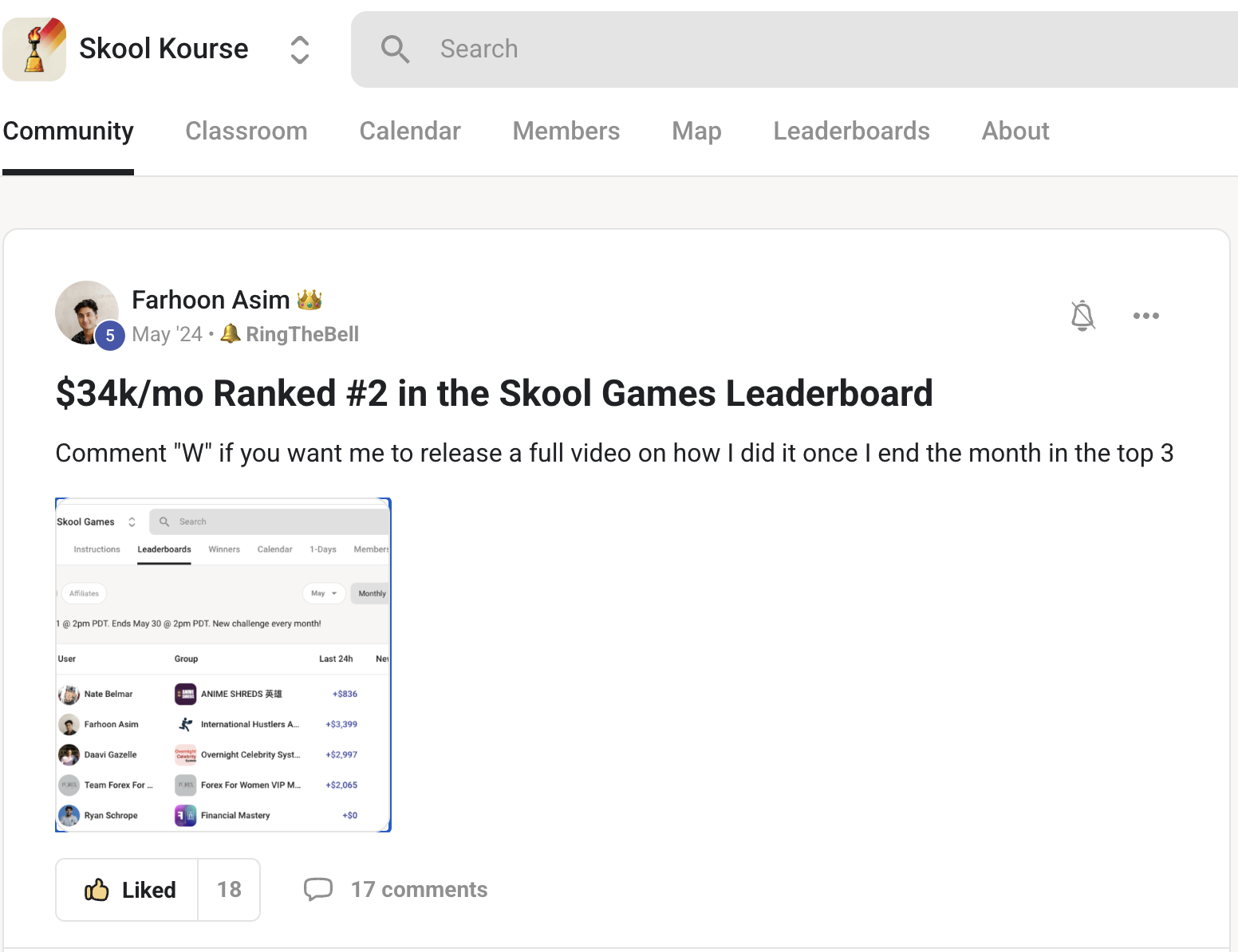
Task: Open the post options three-dot menu
Action: (1146, 316)
